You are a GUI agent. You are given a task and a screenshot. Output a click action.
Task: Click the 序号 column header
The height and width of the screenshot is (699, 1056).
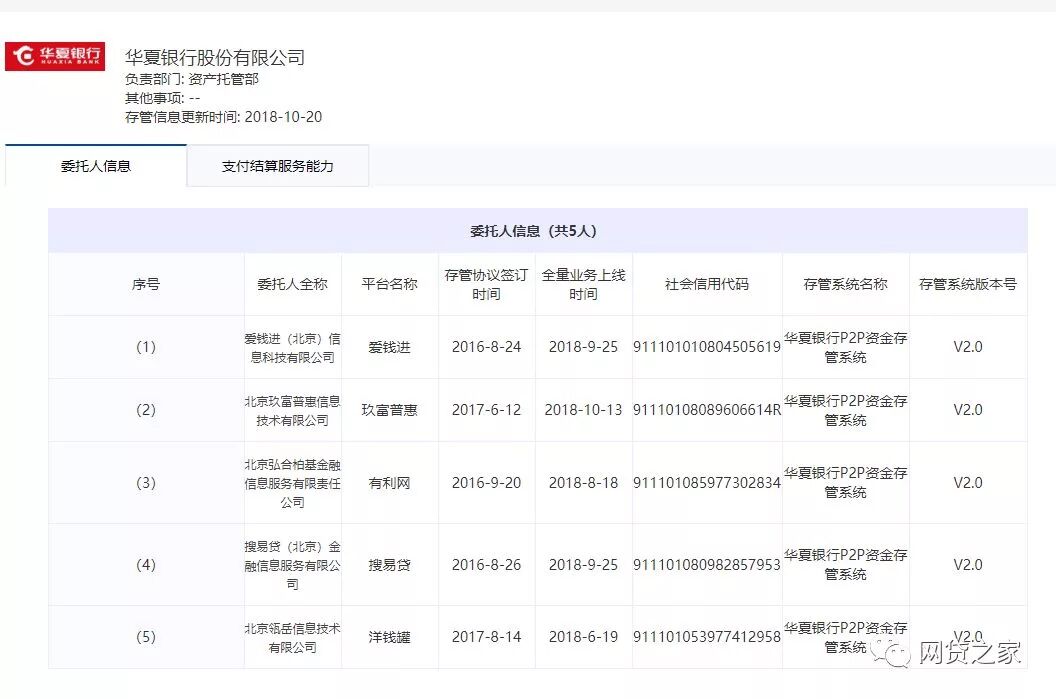pos(146,284)
